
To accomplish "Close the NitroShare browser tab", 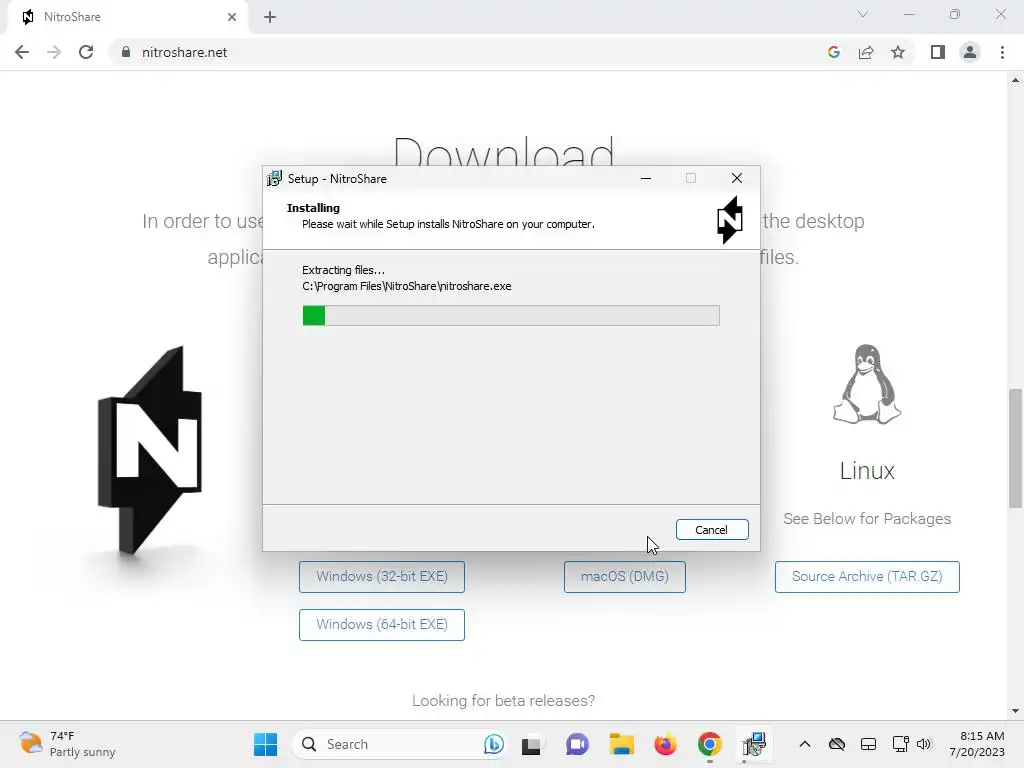I will click(232, 17).
